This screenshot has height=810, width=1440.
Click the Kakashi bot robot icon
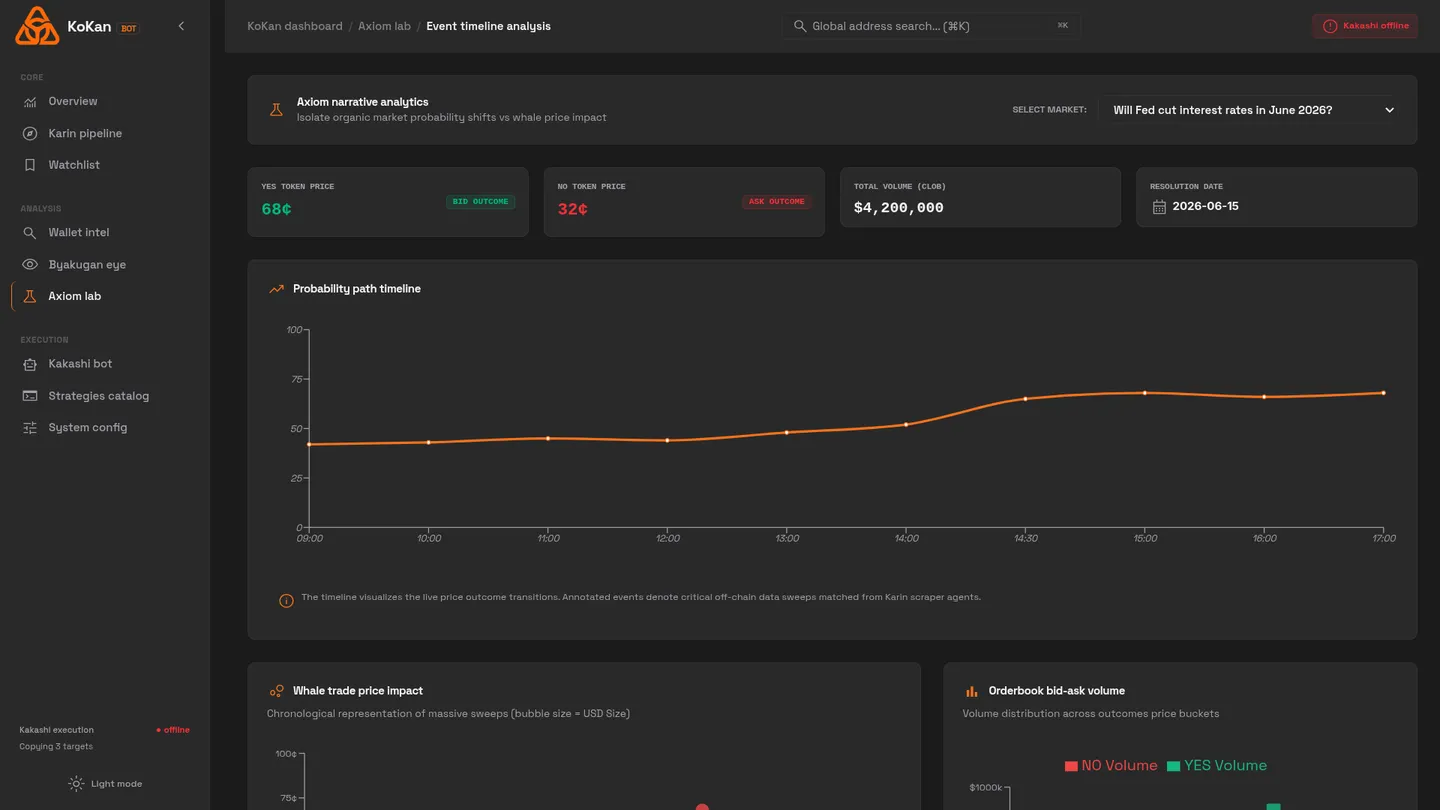[30, 364]
